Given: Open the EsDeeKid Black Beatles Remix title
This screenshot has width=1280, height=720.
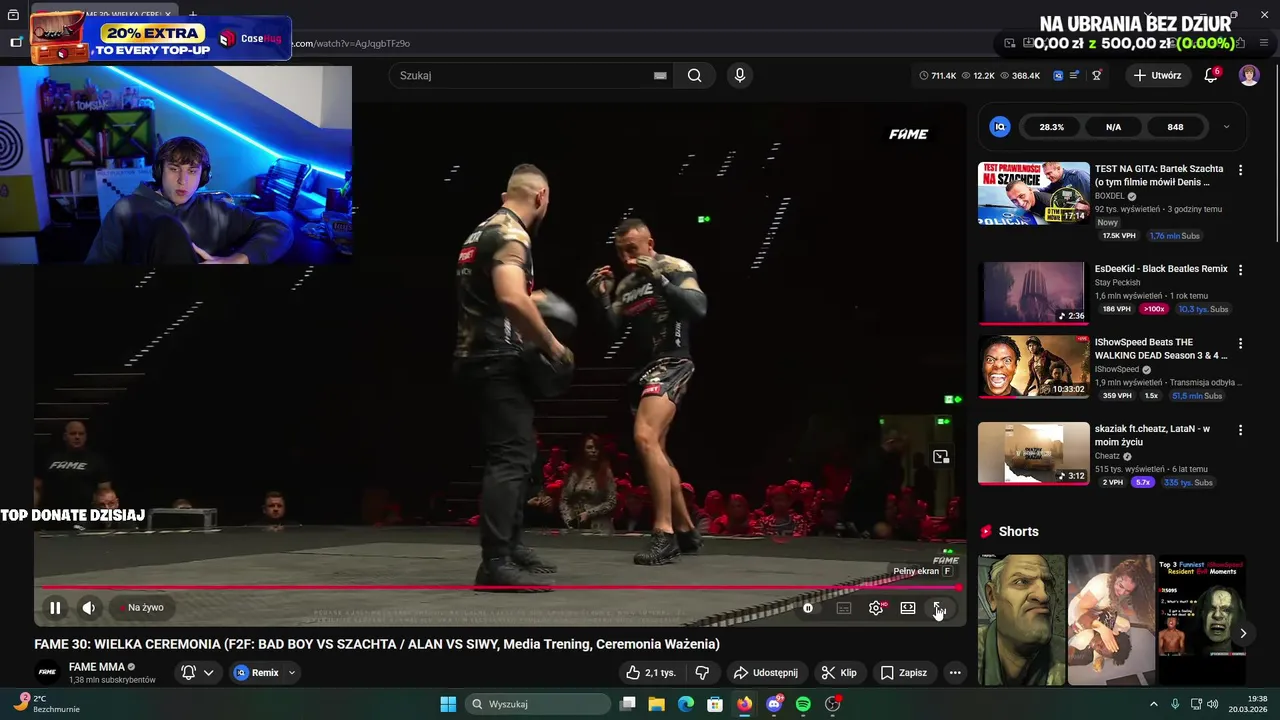Looking at the screenshot, I should (1161, 269).
